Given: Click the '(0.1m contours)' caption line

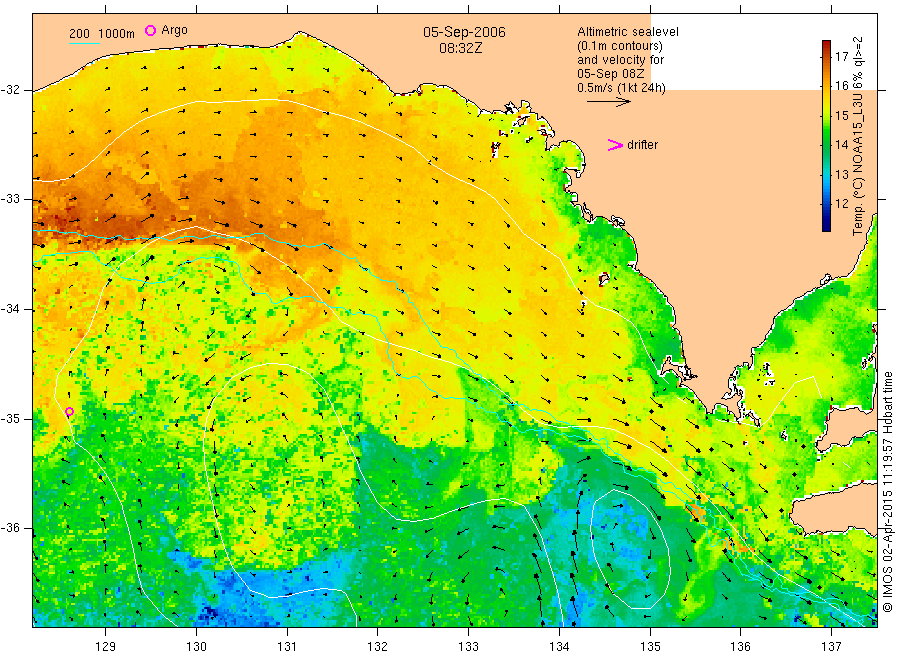Looking at the screenshot, I should [620, 46].
